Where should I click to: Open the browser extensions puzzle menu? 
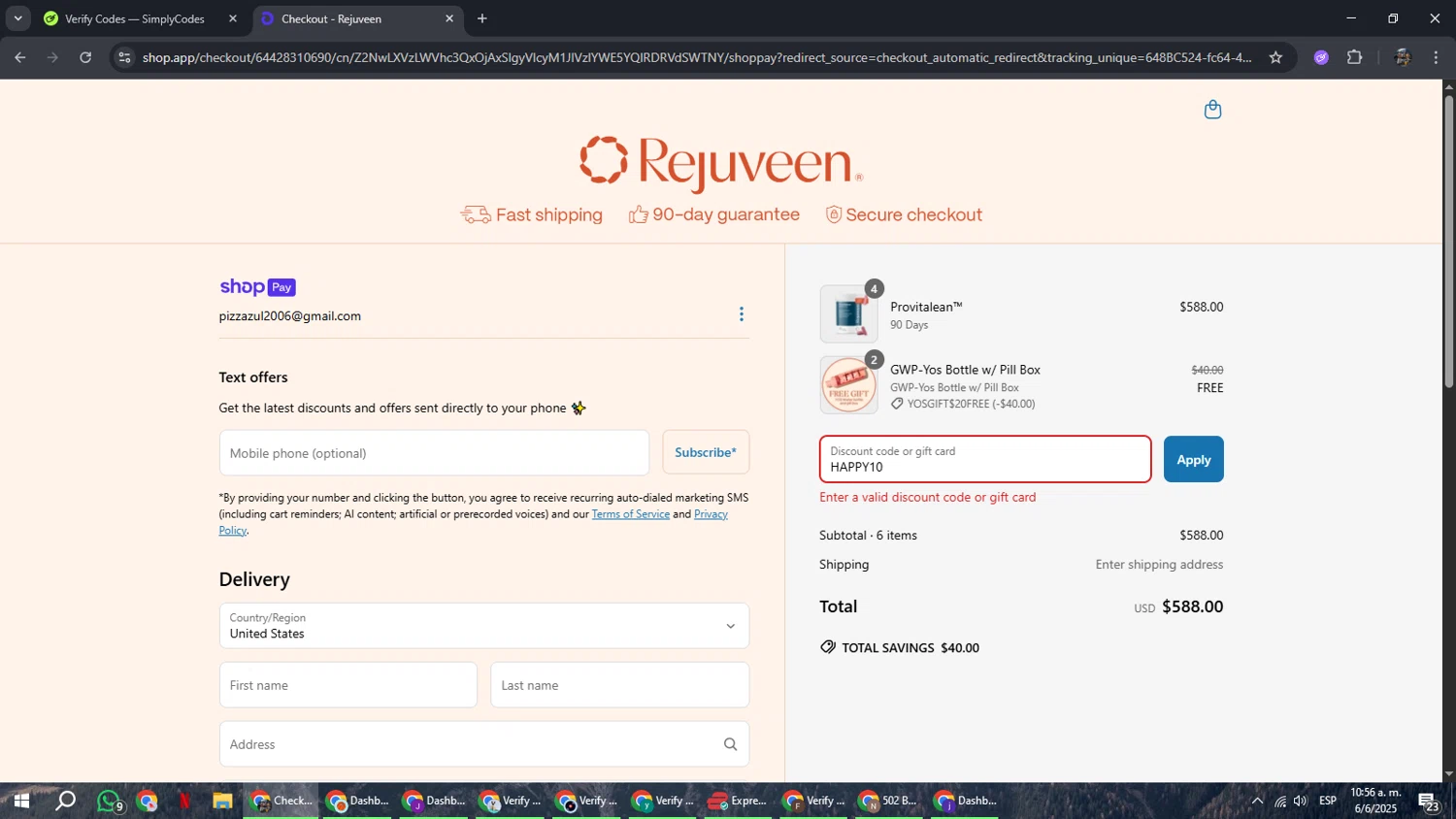click(1355, 57)
